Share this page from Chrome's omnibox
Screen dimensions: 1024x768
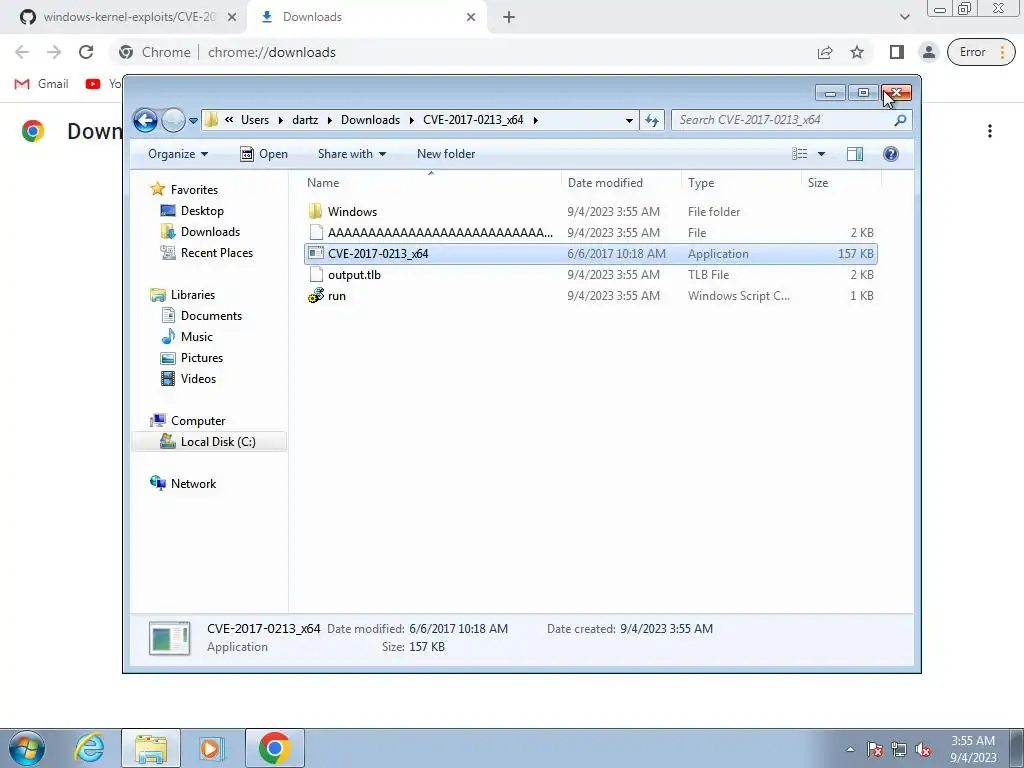[825, 52]
